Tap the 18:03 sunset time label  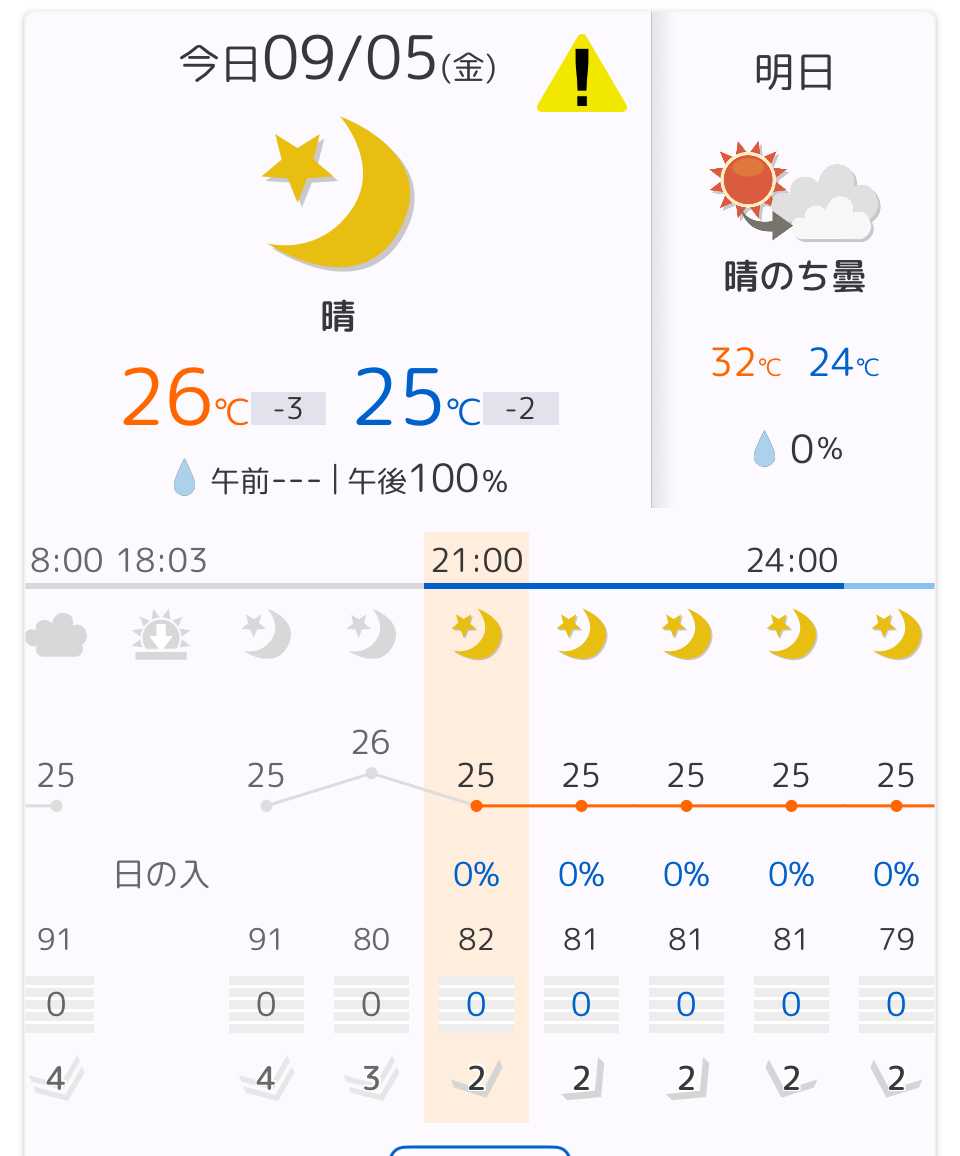click(x=162, y=560)
